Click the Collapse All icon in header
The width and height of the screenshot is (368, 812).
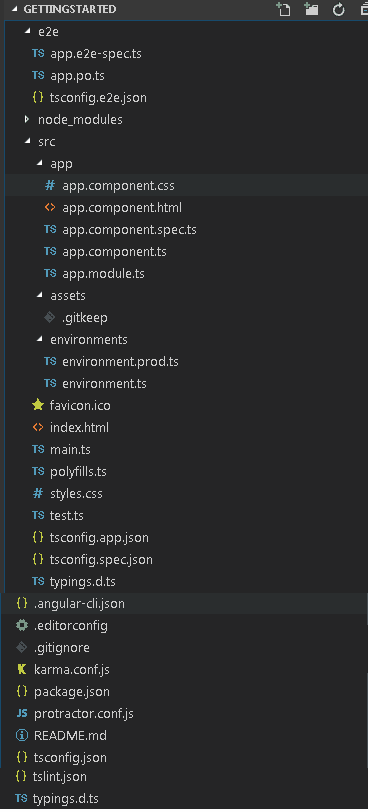point(364,9)
